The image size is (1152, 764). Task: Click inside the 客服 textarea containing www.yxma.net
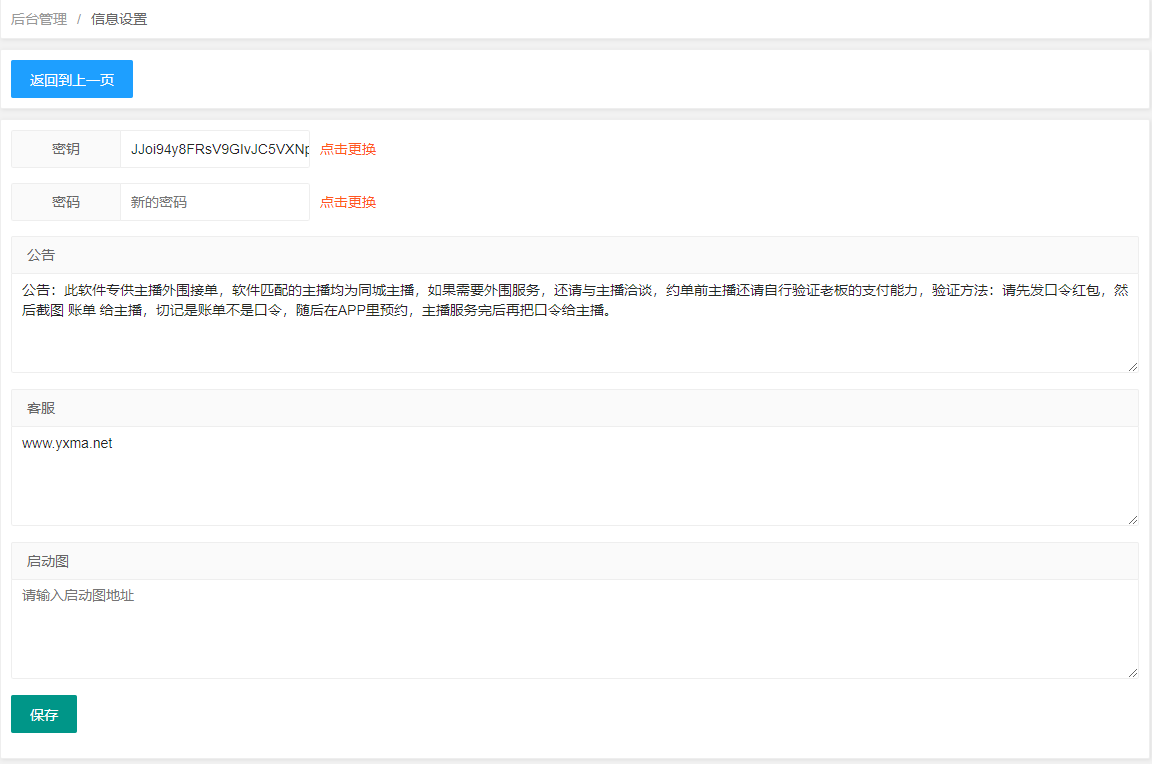[575, 476]
